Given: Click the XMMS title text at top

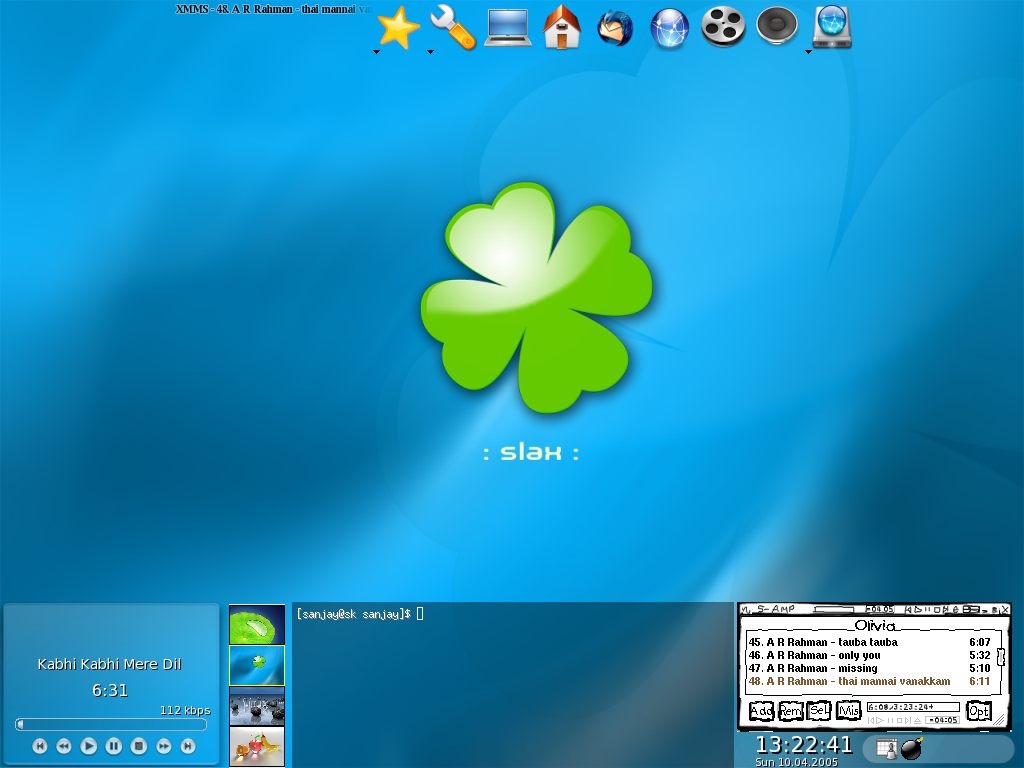Looking at the screenshot, I should click(273, 9).
